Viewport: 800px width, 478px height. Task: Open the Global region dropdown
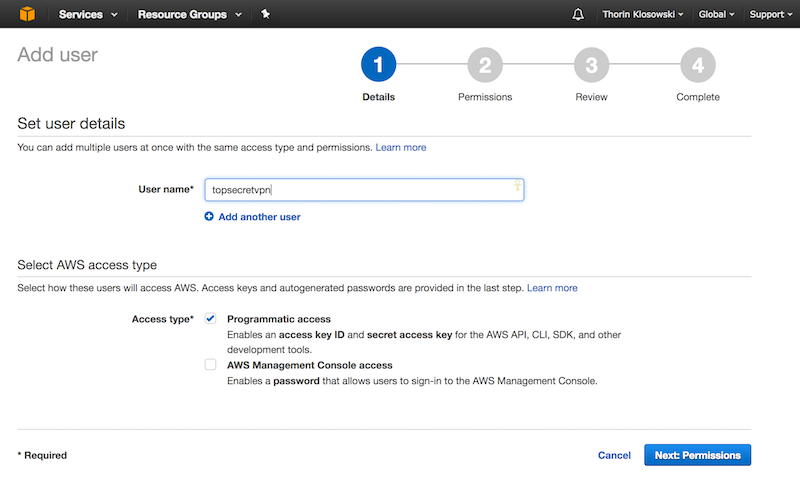[x=716, y=14]
